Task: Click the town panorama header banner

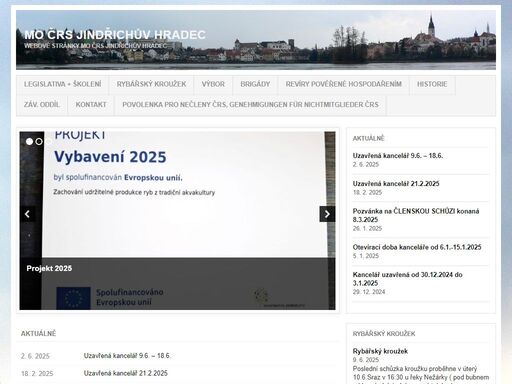Action: (256, 40)
